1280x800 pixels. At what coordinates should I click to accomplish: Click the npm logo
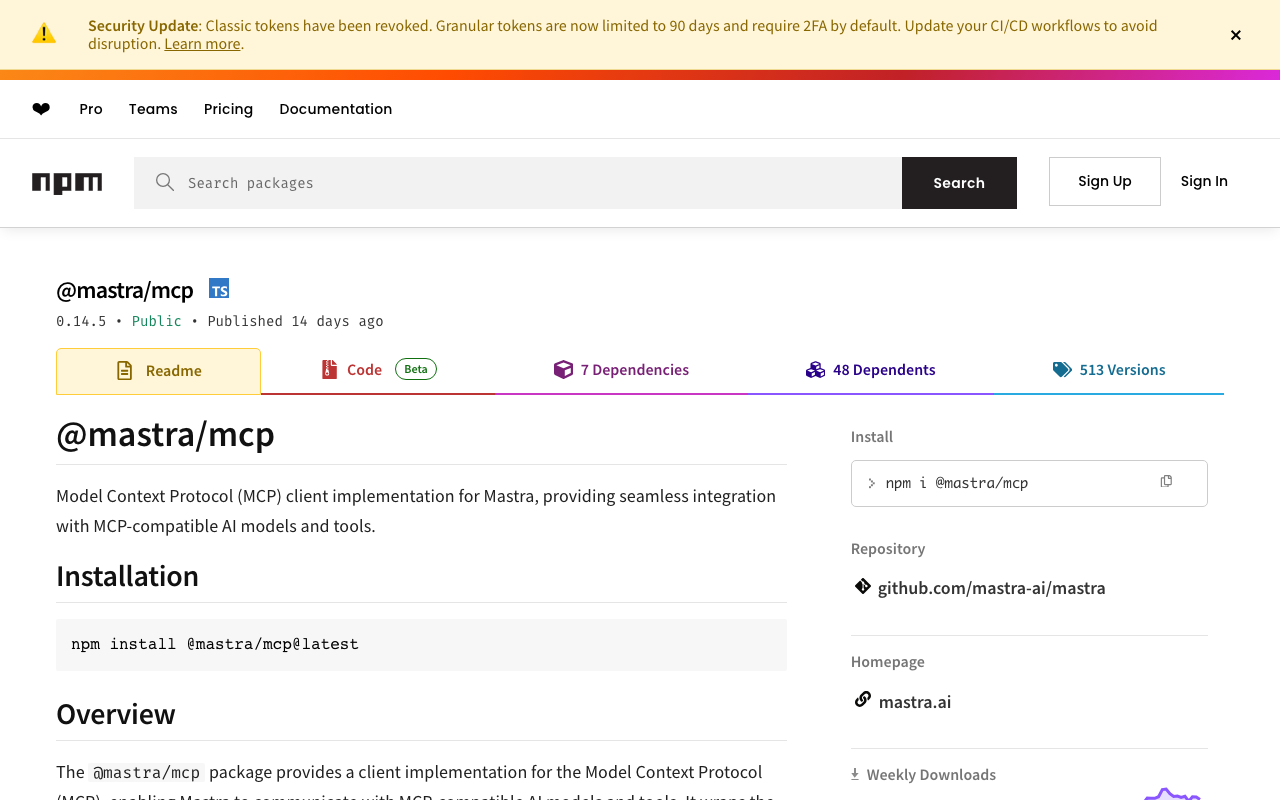click(x=67, y=183)
